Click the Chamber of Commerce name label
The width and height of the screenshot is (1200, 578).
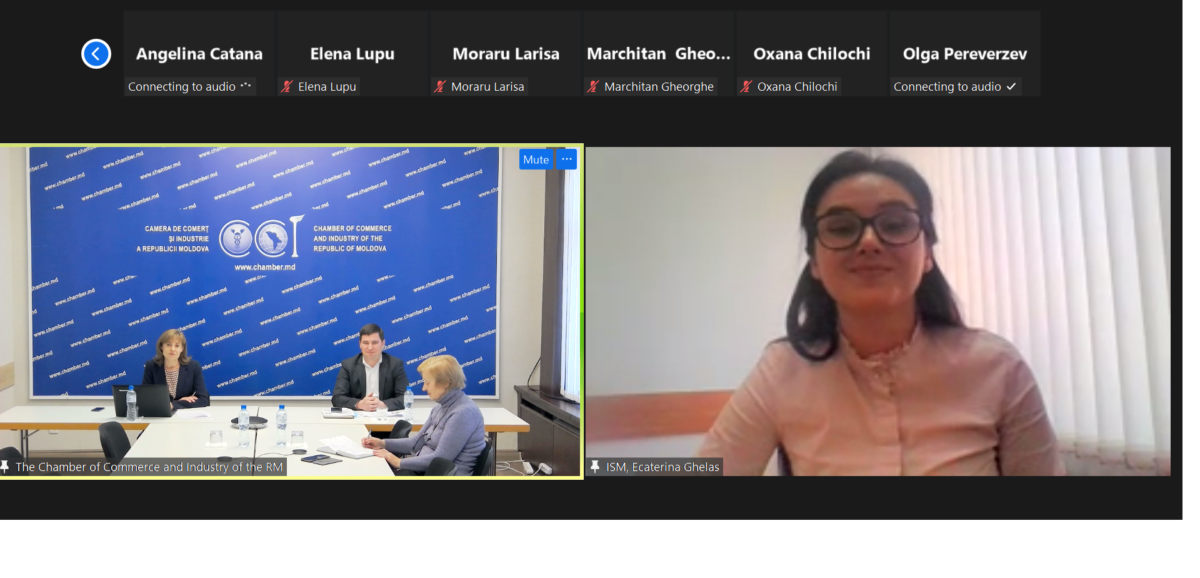(149, 467)
